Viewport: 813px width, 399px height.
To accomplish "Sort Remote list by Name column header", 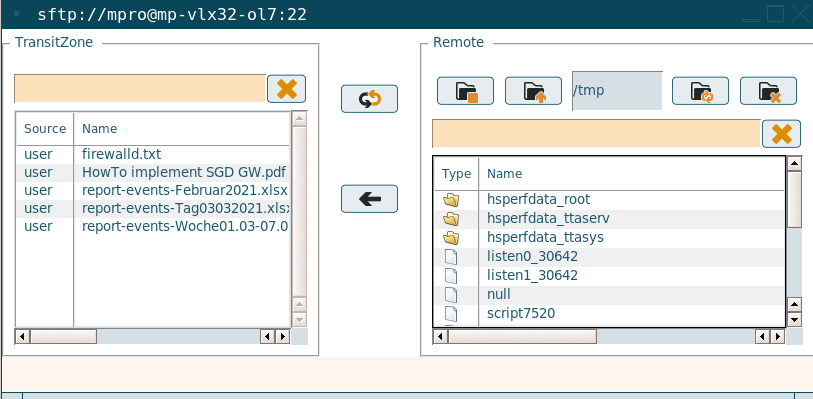I will (x=632, y=174).
